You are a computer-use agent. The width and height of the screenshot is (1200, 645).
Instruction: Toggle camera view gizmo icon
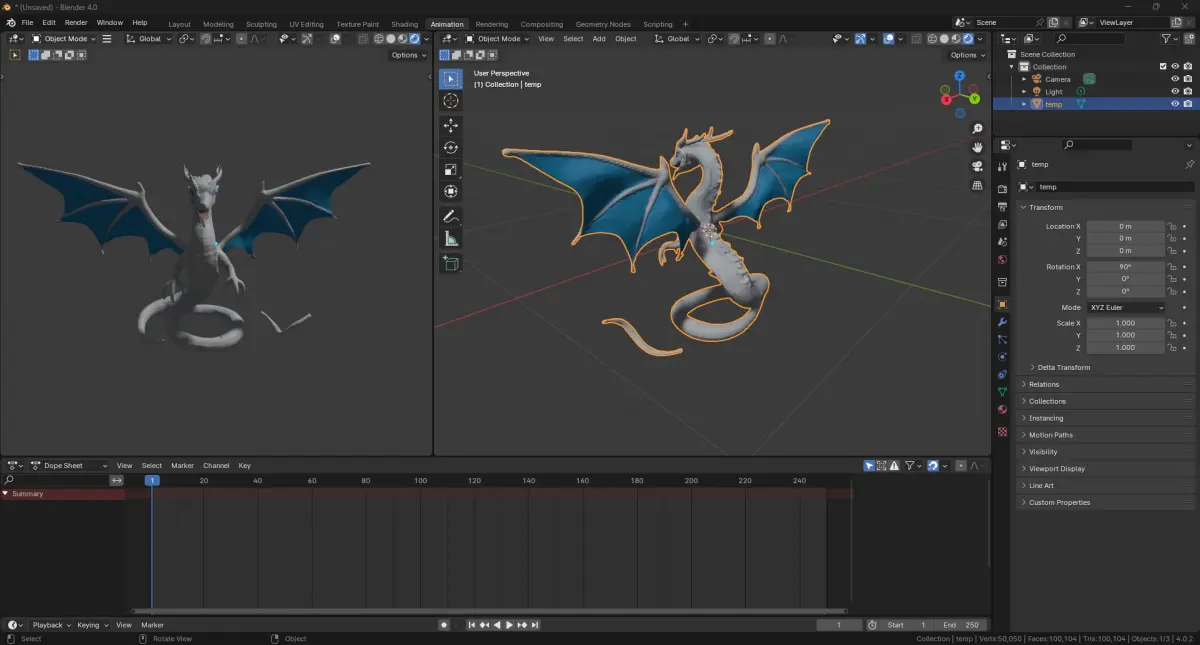click(x=977, y=167)
